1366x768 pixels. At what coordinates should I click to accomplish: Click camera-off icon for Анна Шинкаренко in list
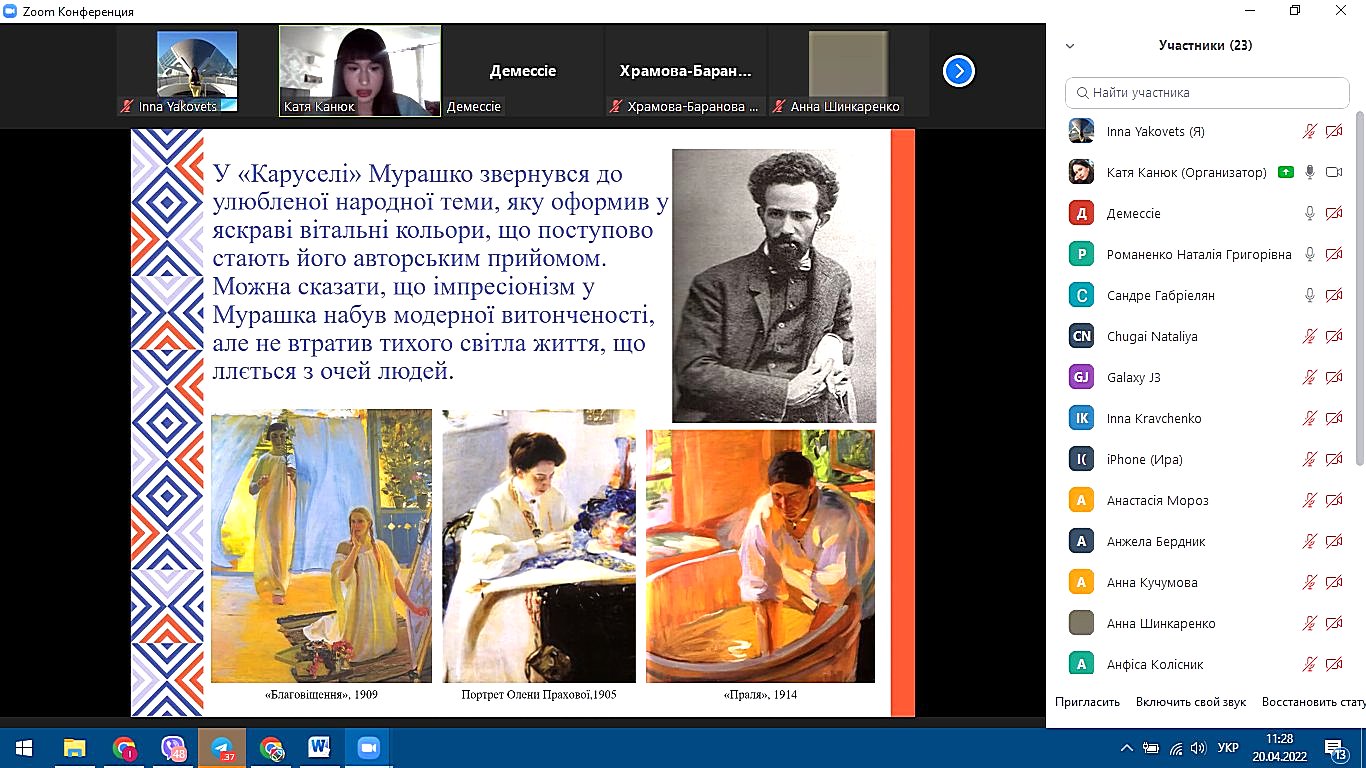tap(1334, 623)
